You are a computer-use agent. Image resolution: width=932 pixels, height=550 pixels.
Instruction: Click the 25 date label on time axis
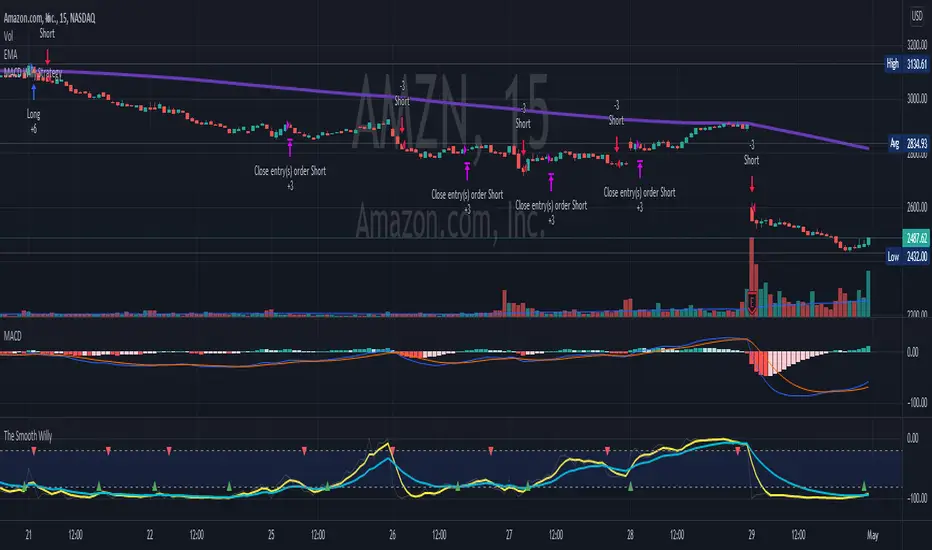271,535
